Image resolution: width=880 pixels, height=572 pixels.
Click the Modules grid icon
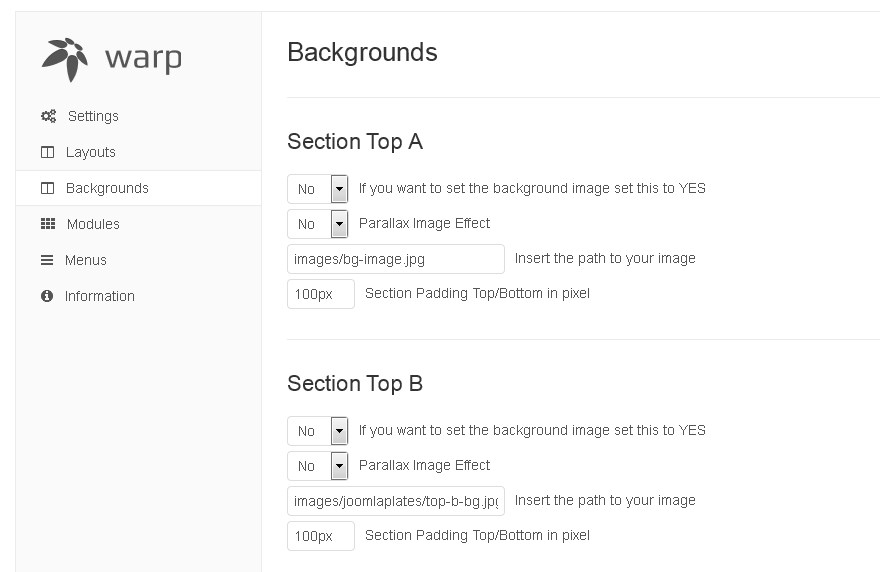pos(47,224)
